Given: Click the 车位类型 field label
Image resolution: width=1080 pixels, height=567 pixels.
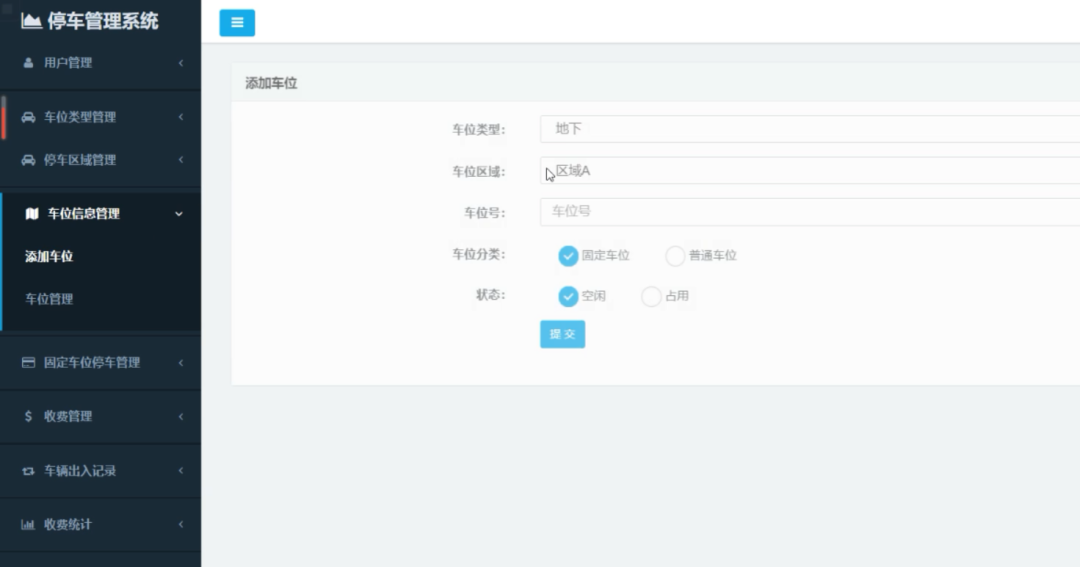Looking at the screenshot, I should click(x=479, y=130).
